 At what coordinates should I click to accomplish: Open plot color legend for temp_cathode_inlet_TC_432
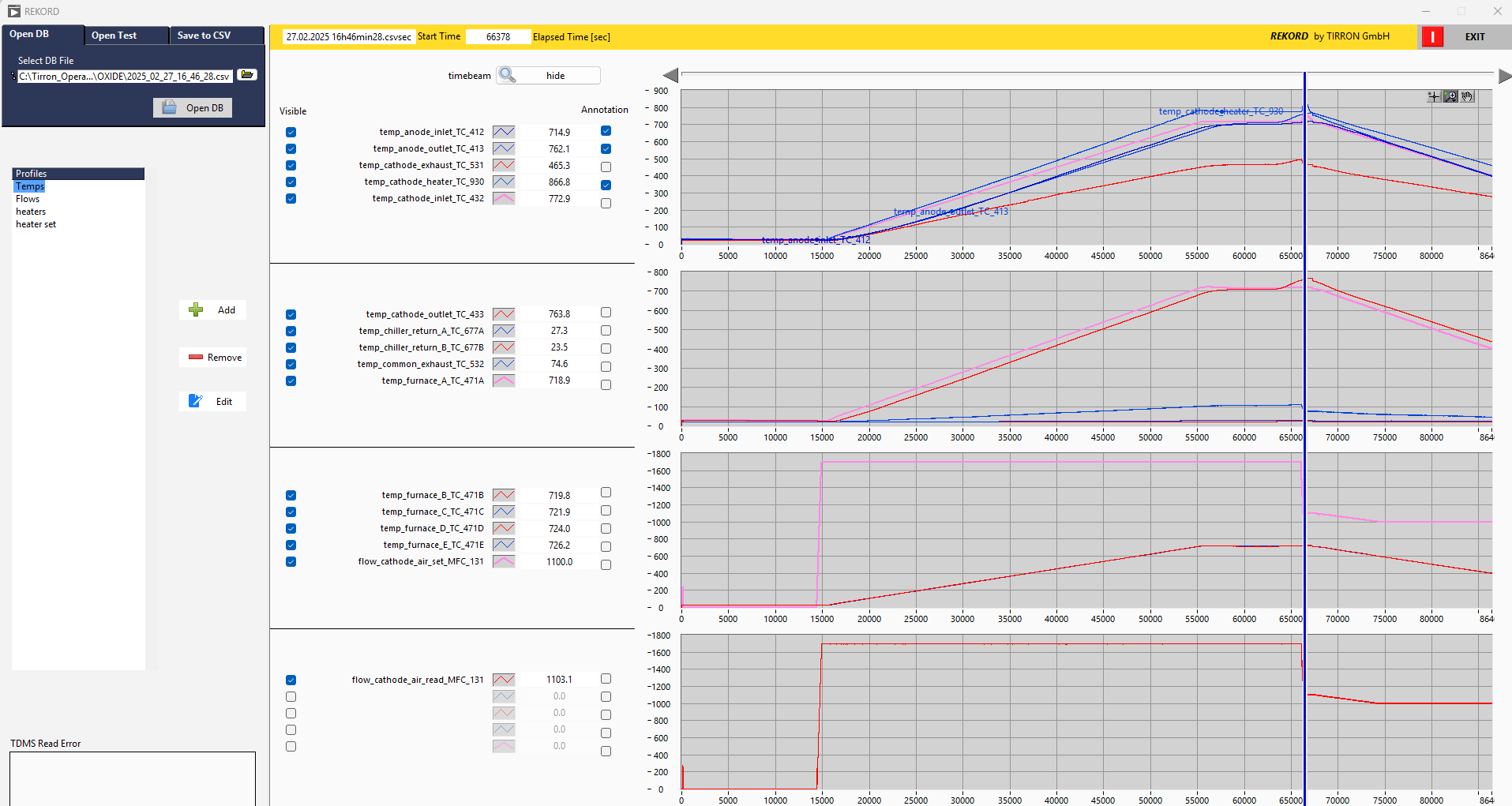(x=504, y=199)
